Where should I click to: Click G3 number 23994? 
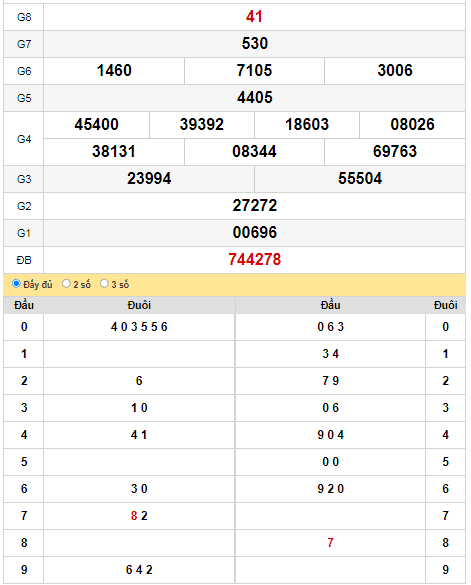click(149, 179)
